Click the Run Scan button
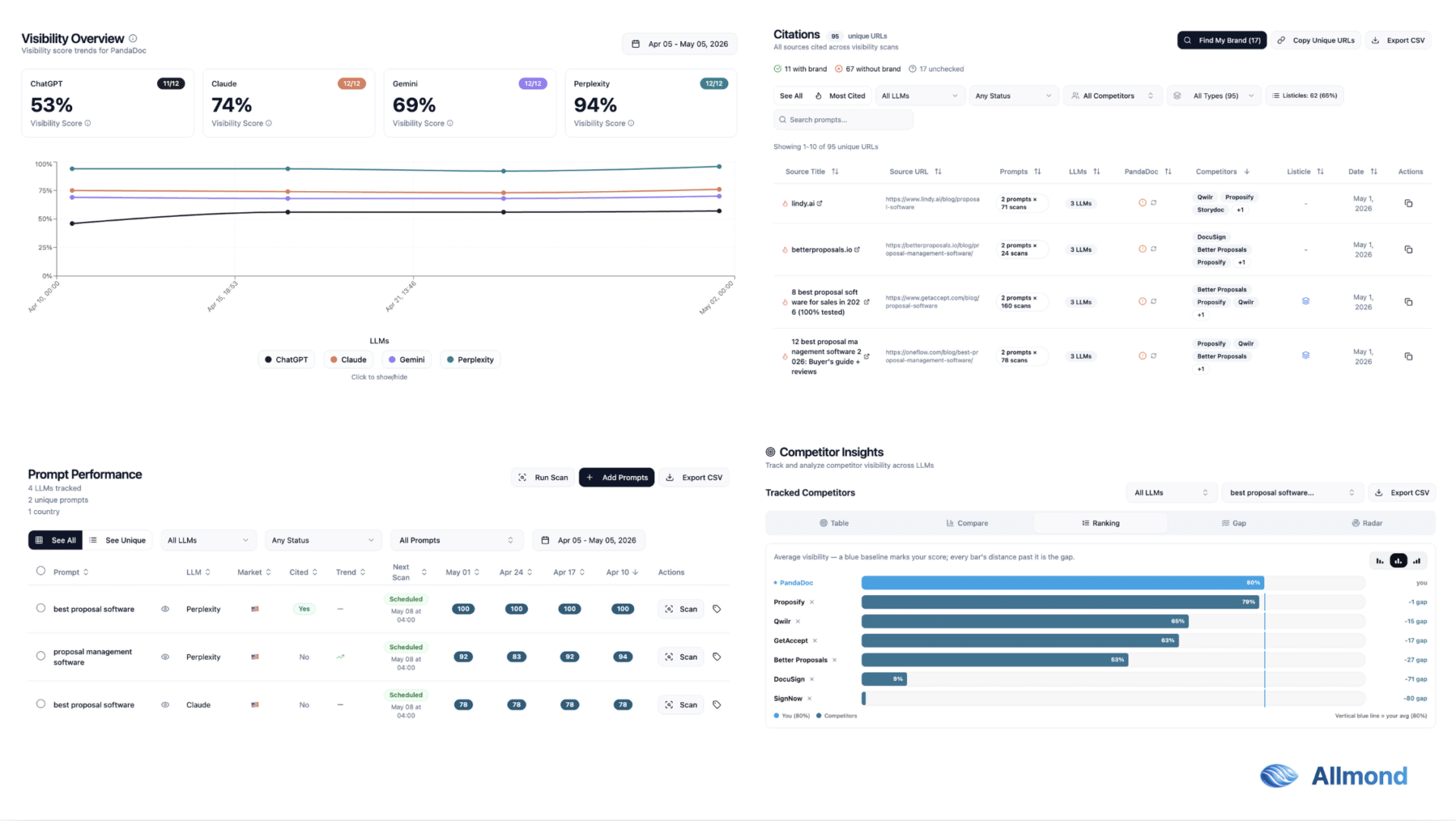Viewport: 1456px width, 821px height. [x=543, y=478]
